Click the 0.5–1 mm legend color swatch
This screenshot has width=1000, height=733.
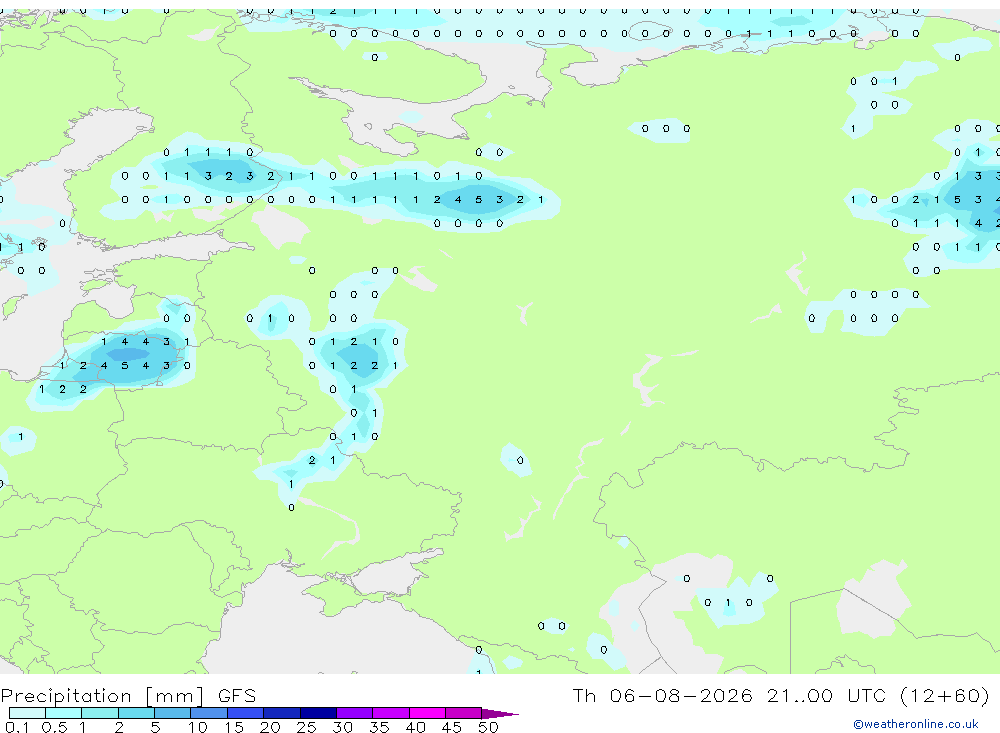point(64,713)
